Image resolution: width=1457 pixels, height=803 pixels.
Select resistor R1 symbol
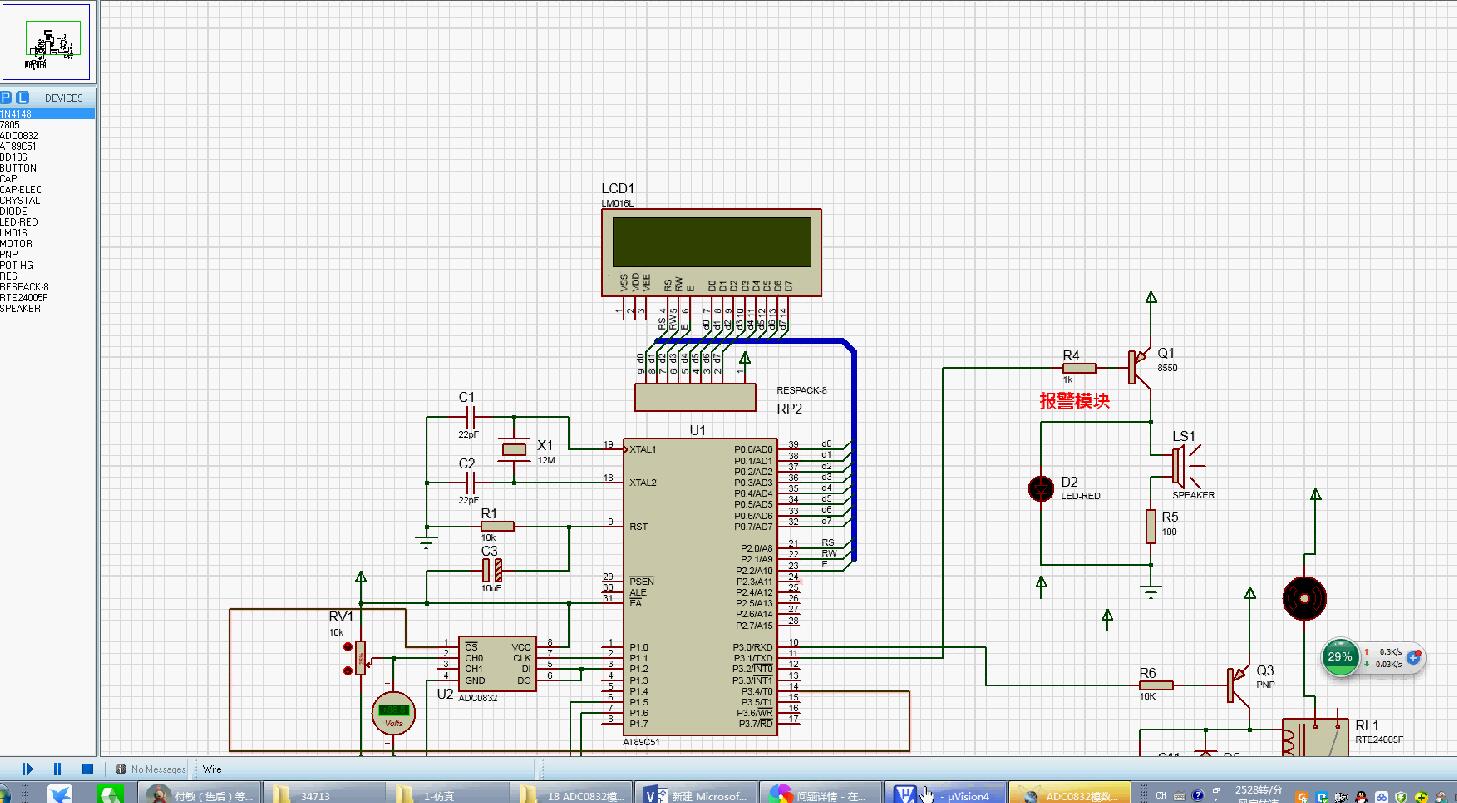(x=496, y=526)
